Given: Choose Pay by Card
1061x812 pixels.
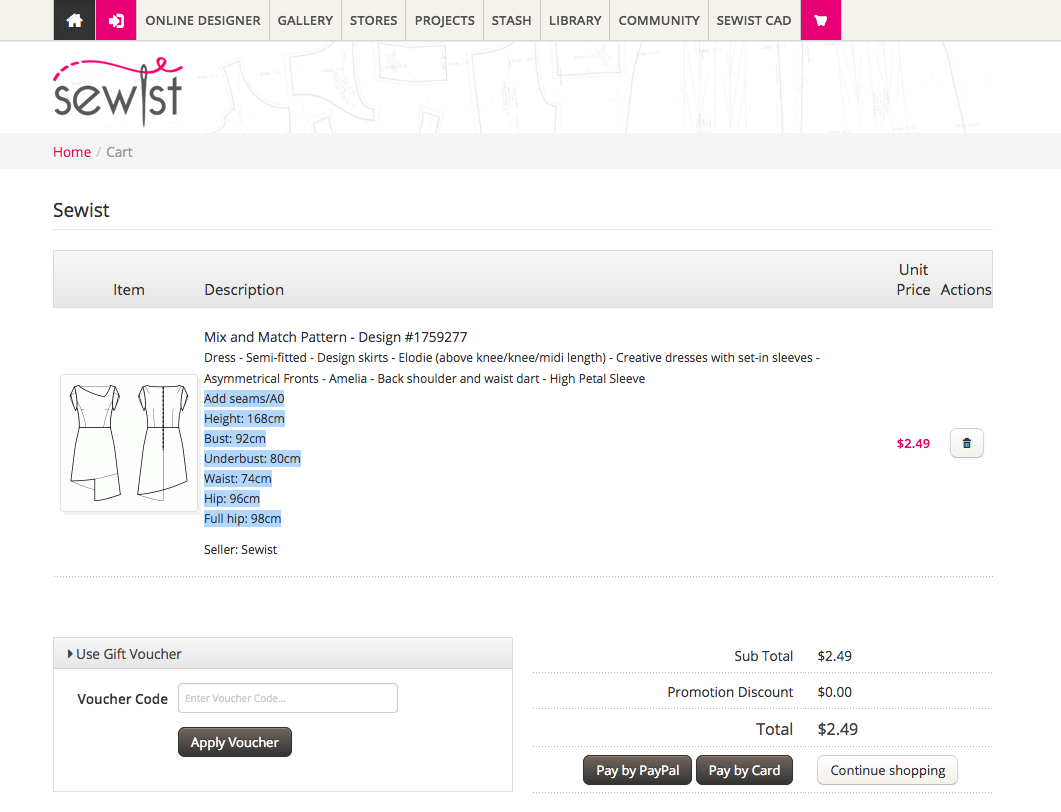Looking at the screenshot, I should point(744,770).
